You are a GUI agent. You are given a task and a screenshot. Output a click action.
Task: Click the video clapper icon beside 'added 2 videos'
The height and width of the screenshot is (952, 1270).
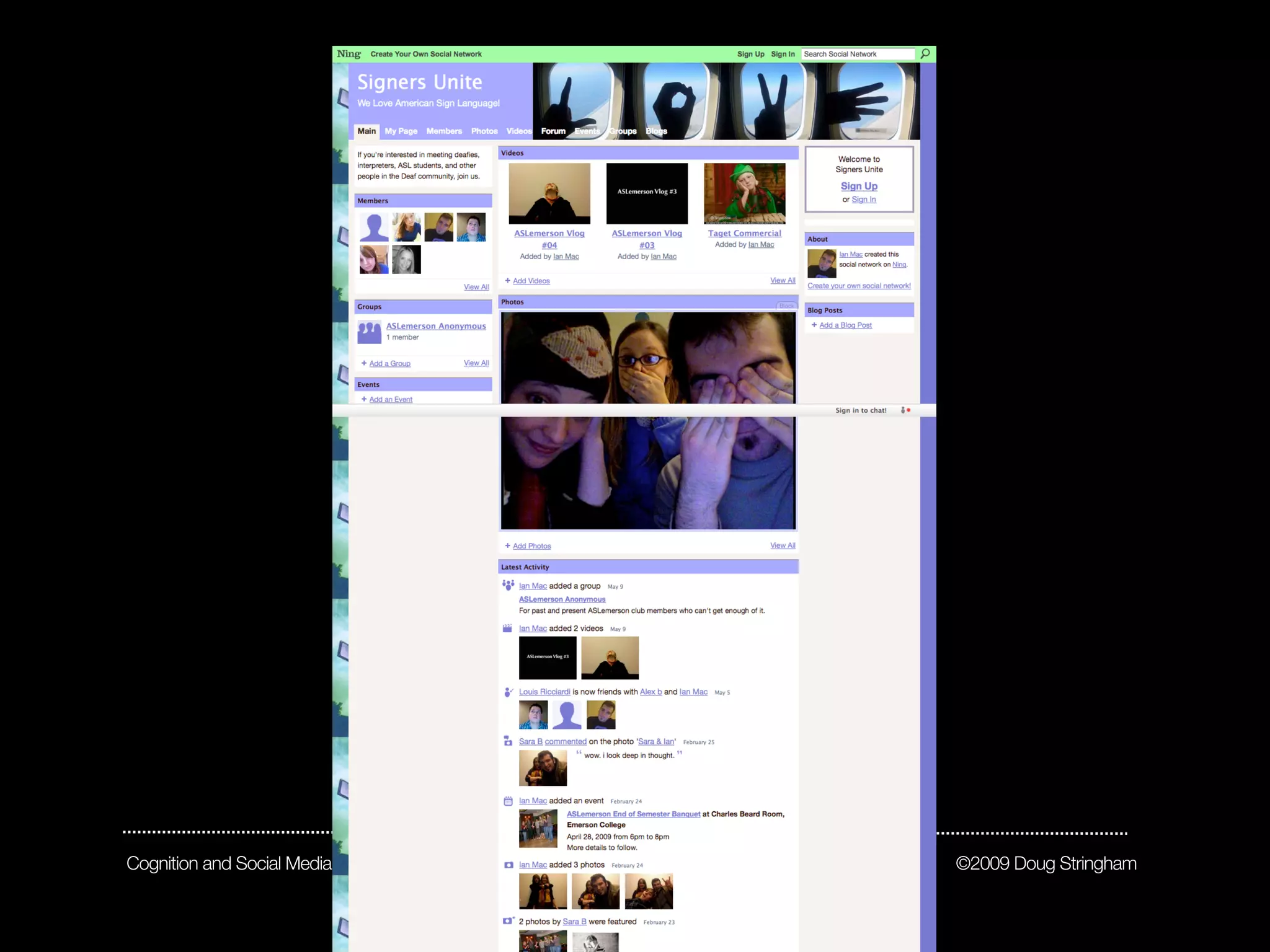coord(507,628)
